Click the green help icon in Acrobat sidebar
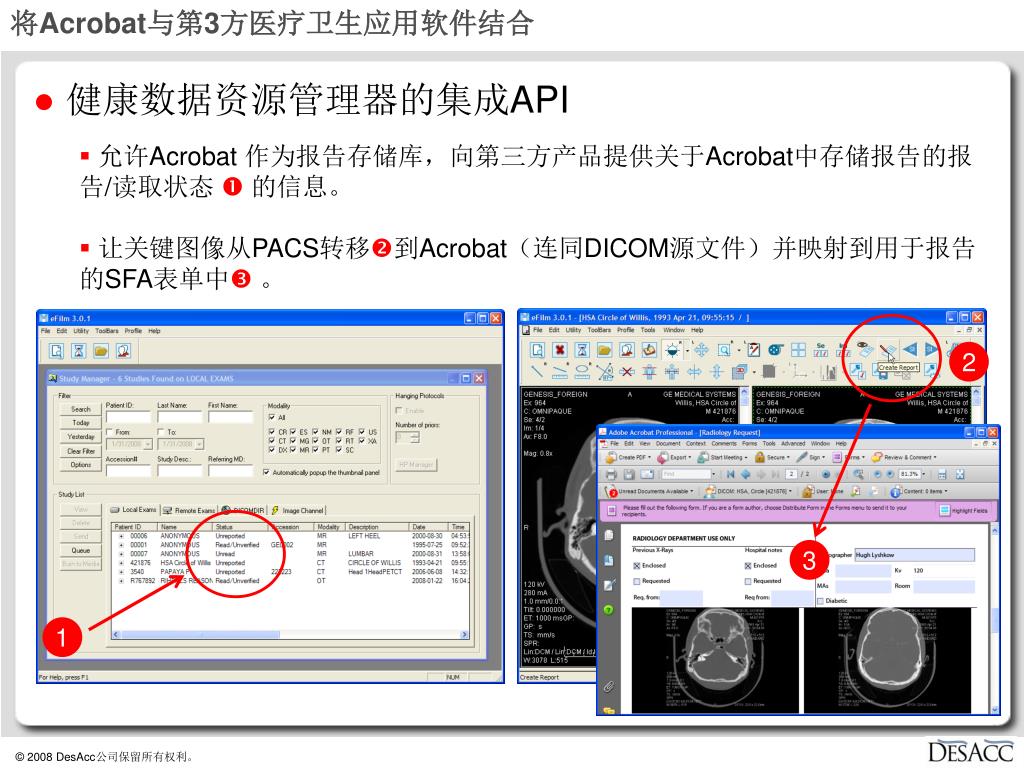The image size is (1024, 768). [x=609, y=609]
